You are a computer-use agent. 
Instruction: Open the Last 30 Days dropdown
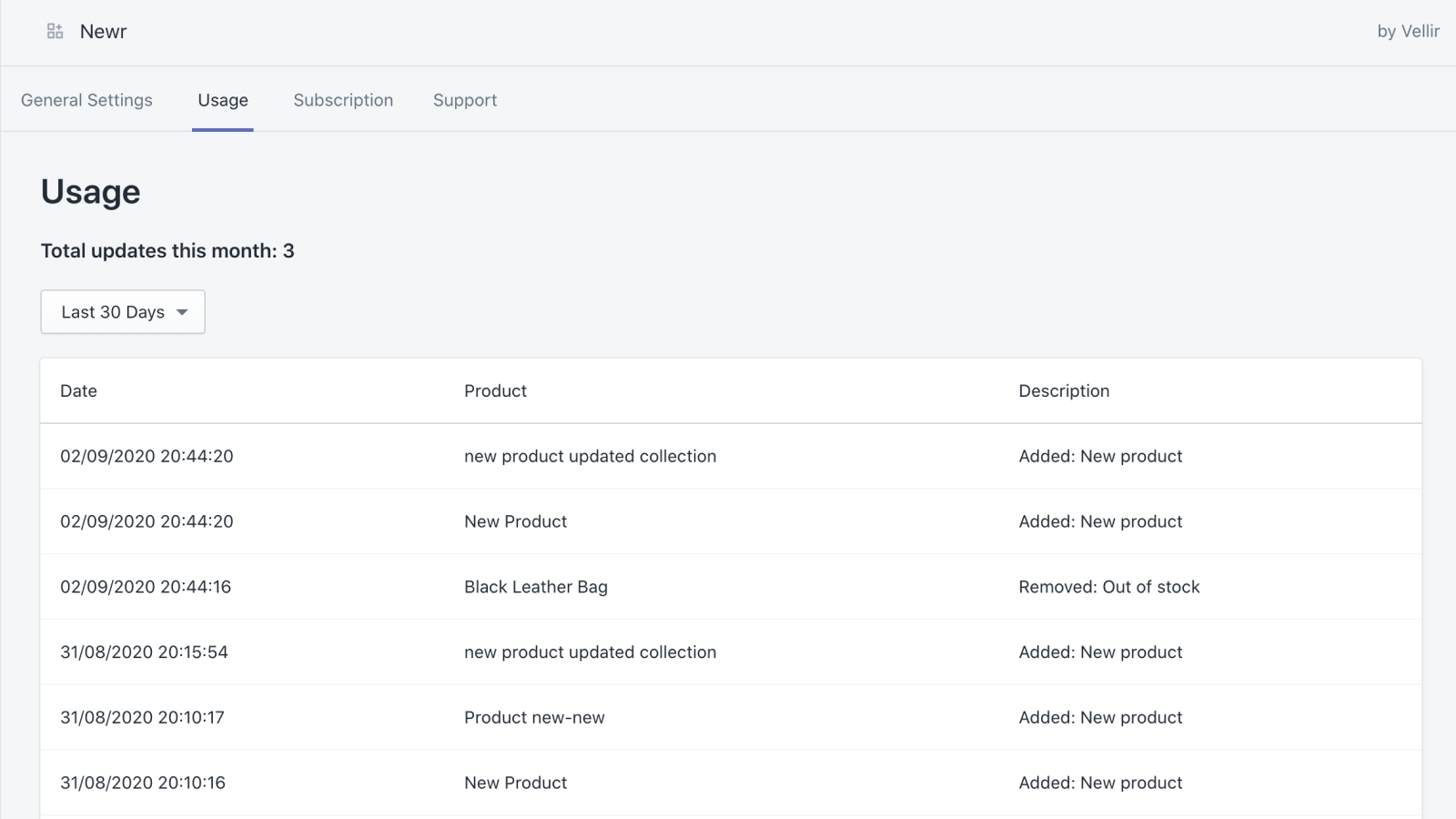[x=122, y=311]
